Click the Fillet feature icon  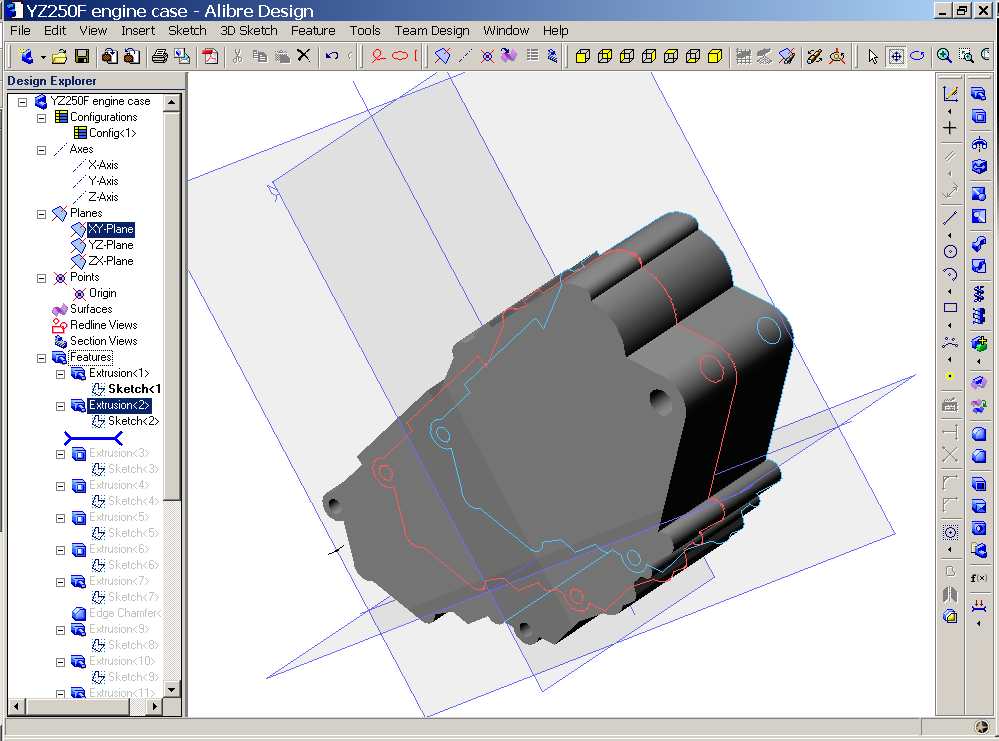[x=979, y=435]
